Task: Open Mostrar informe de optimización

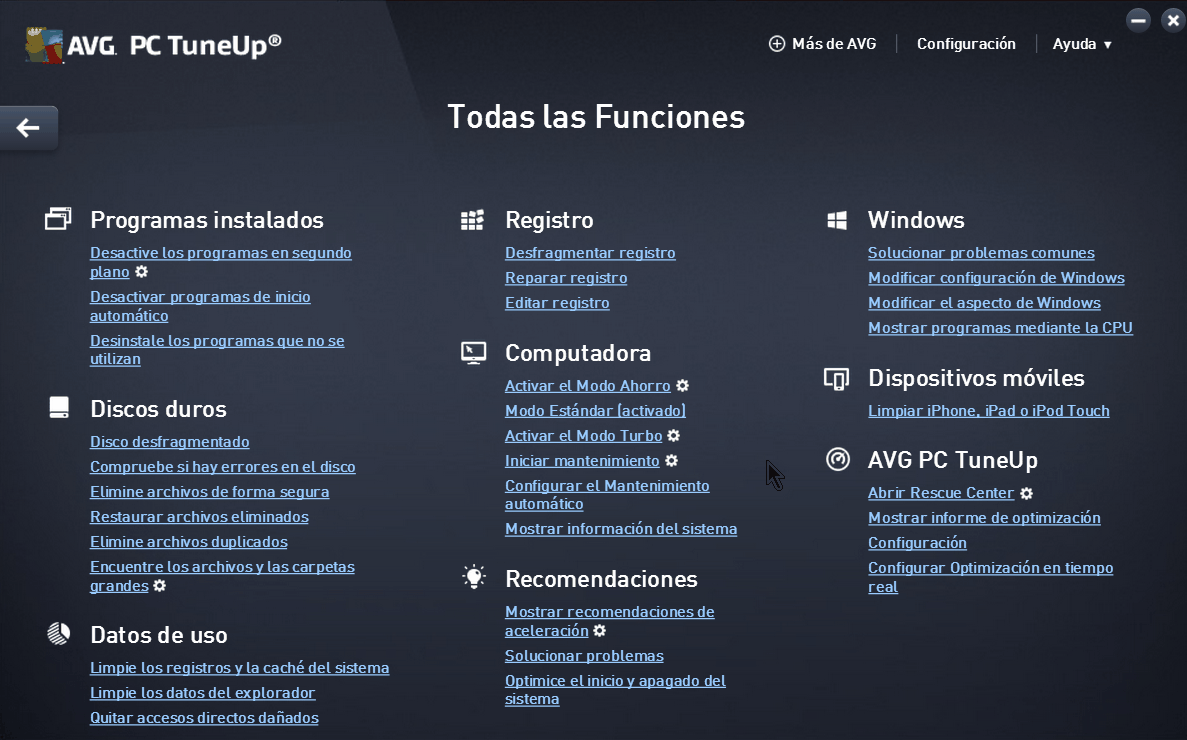Action: point(984,518)
